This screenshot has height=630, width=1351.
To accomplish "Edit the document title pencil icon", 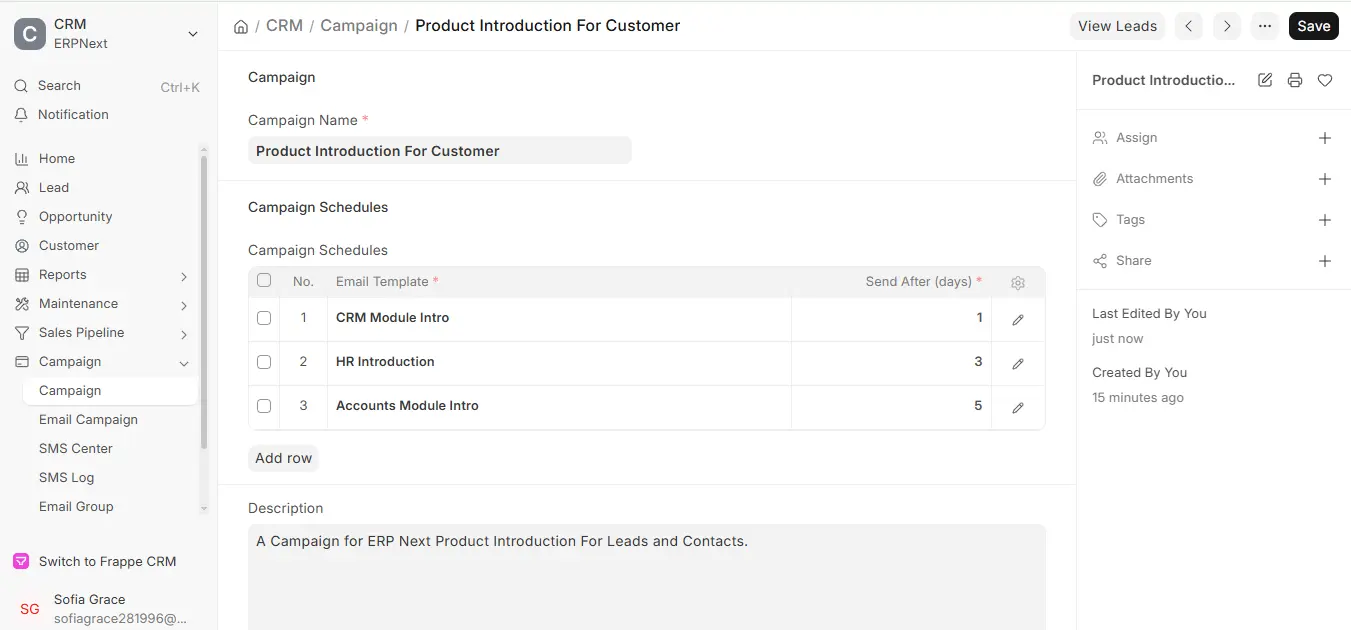I will pos(1265,80).
